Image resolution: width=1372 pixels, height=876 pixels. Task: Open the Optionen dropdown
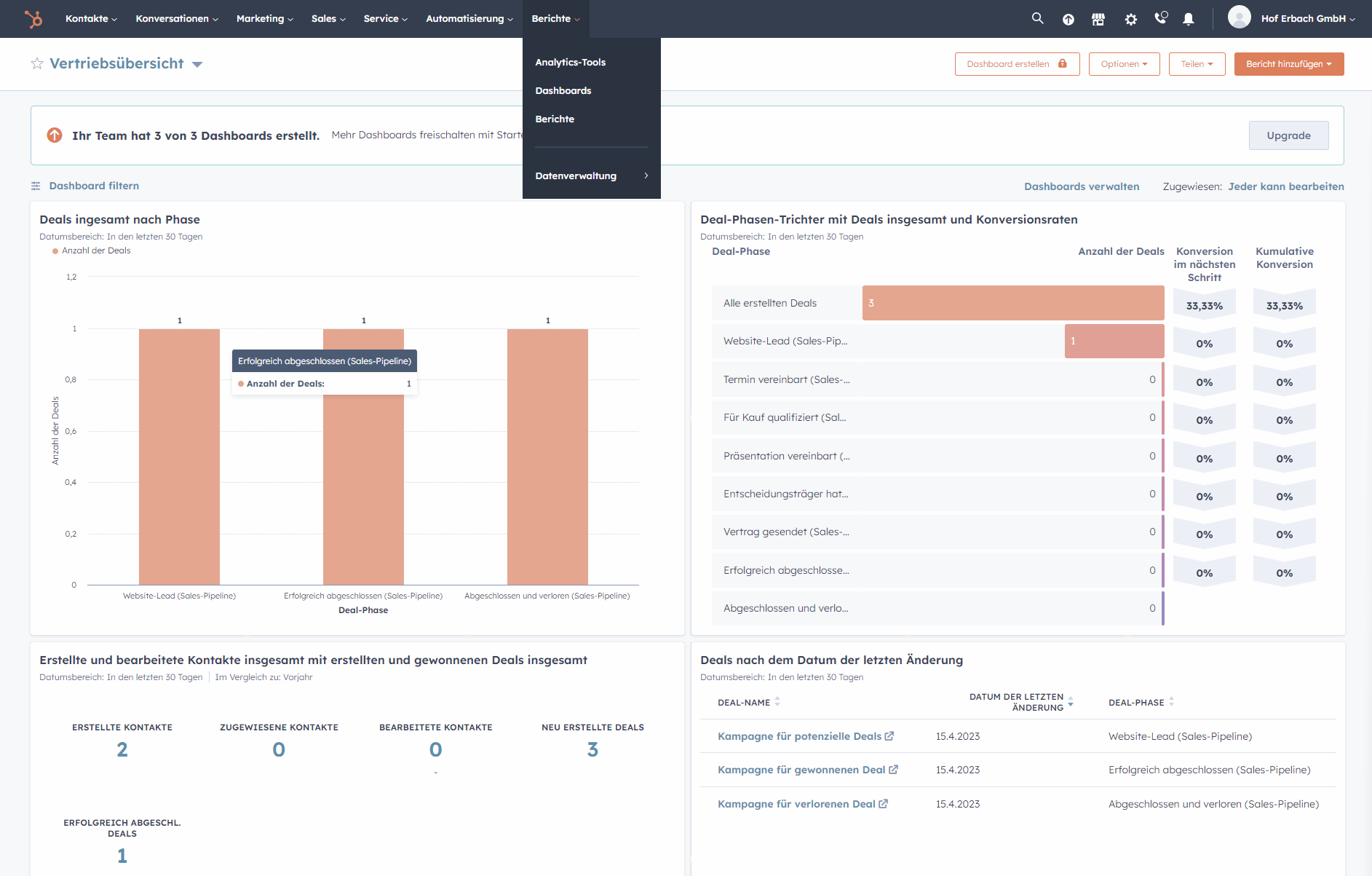(1123, 64)
